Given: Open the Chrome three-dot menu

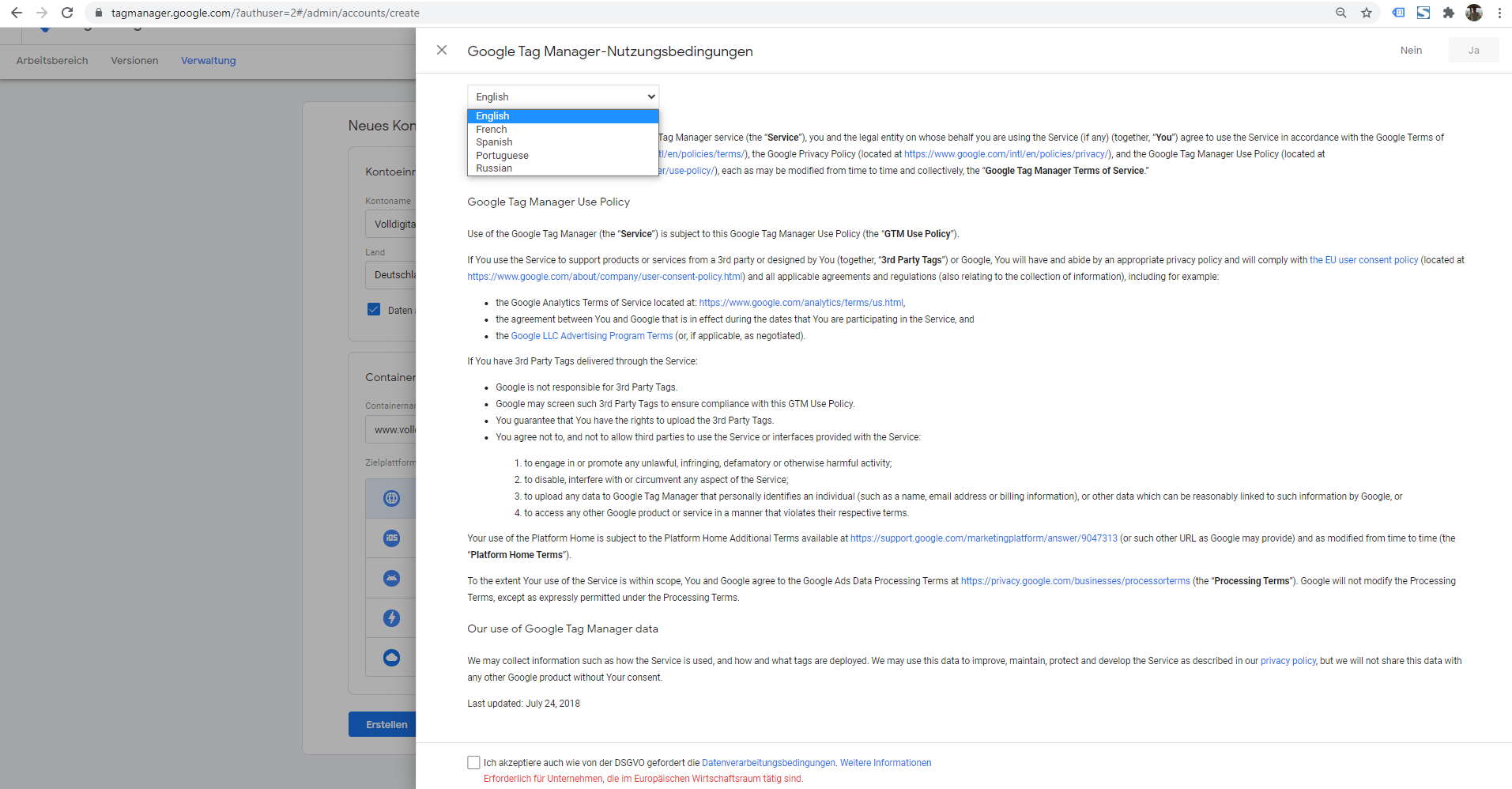Looking at the screenshot, I should (x=1499, y=13).
